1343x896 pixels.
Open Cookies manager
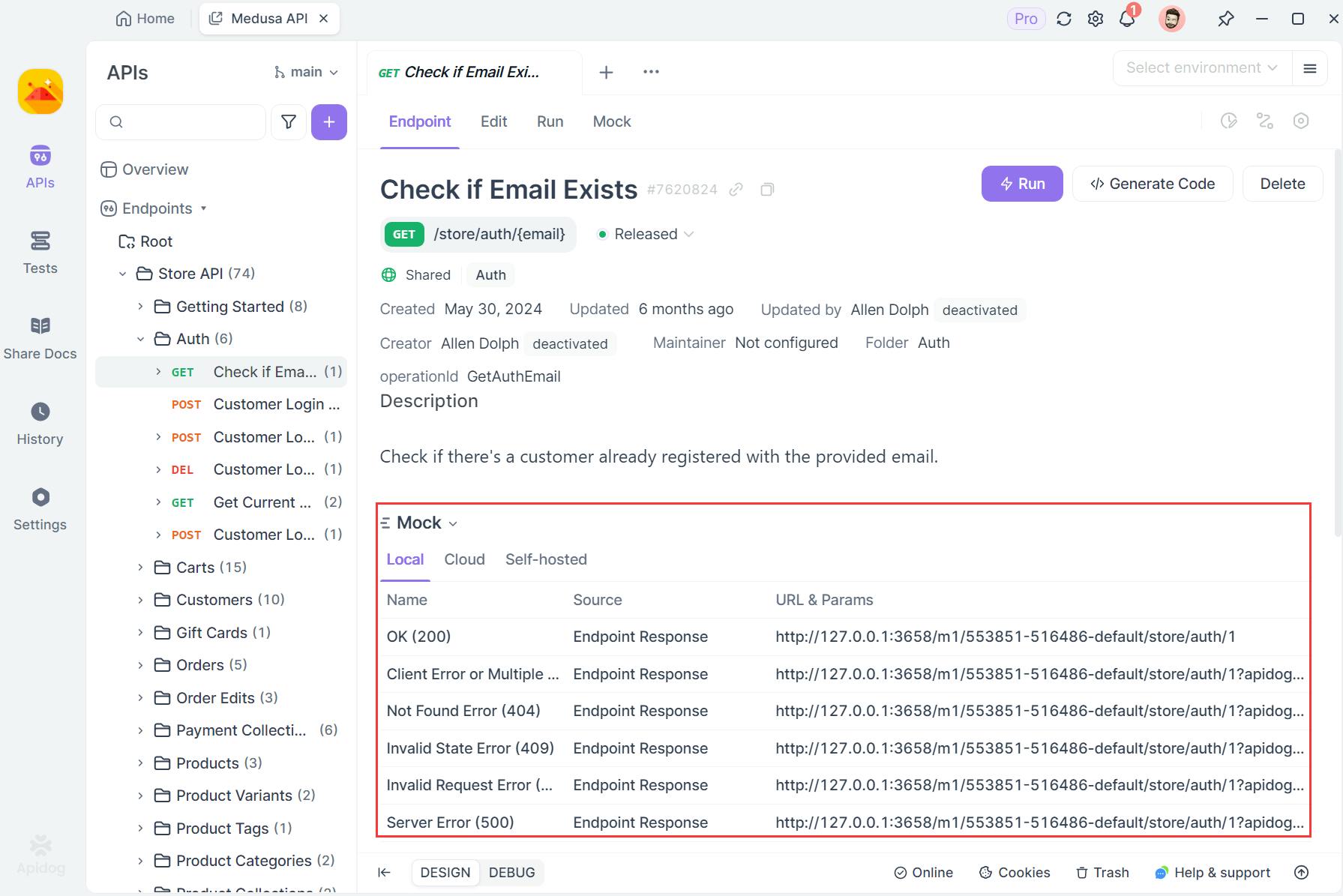click(x=1015, y=873)
